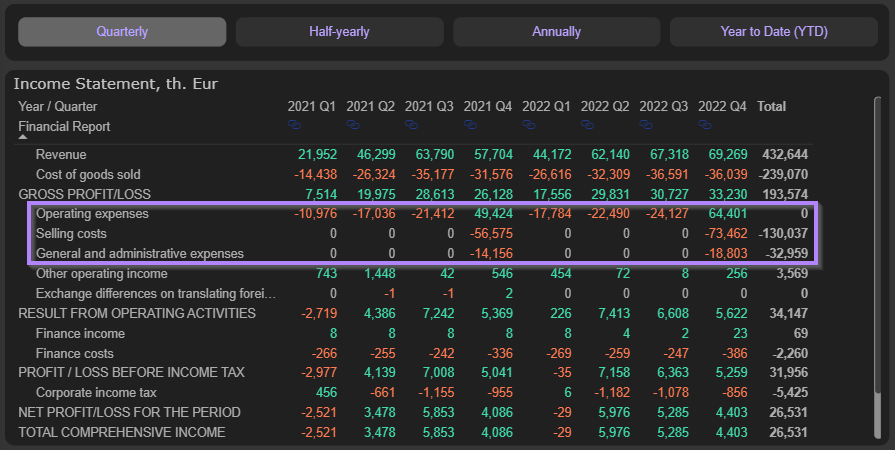Open the link icon under 2021 Q2
Viewport: 895px width, 450px height.
pos(354,125)
